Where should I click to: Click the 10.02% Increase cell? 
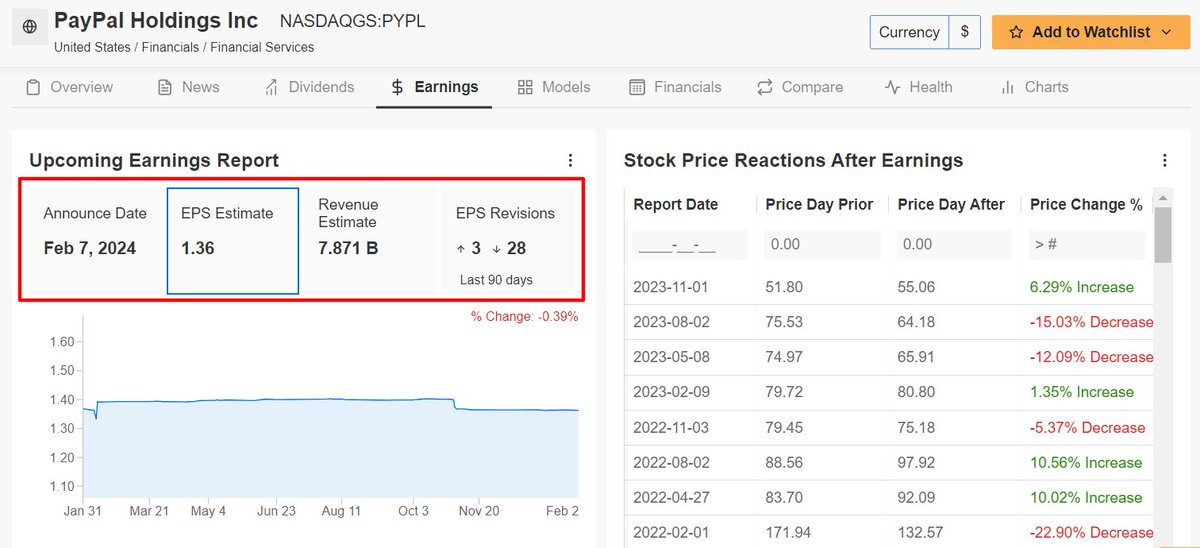click(x=1086, y=497)
